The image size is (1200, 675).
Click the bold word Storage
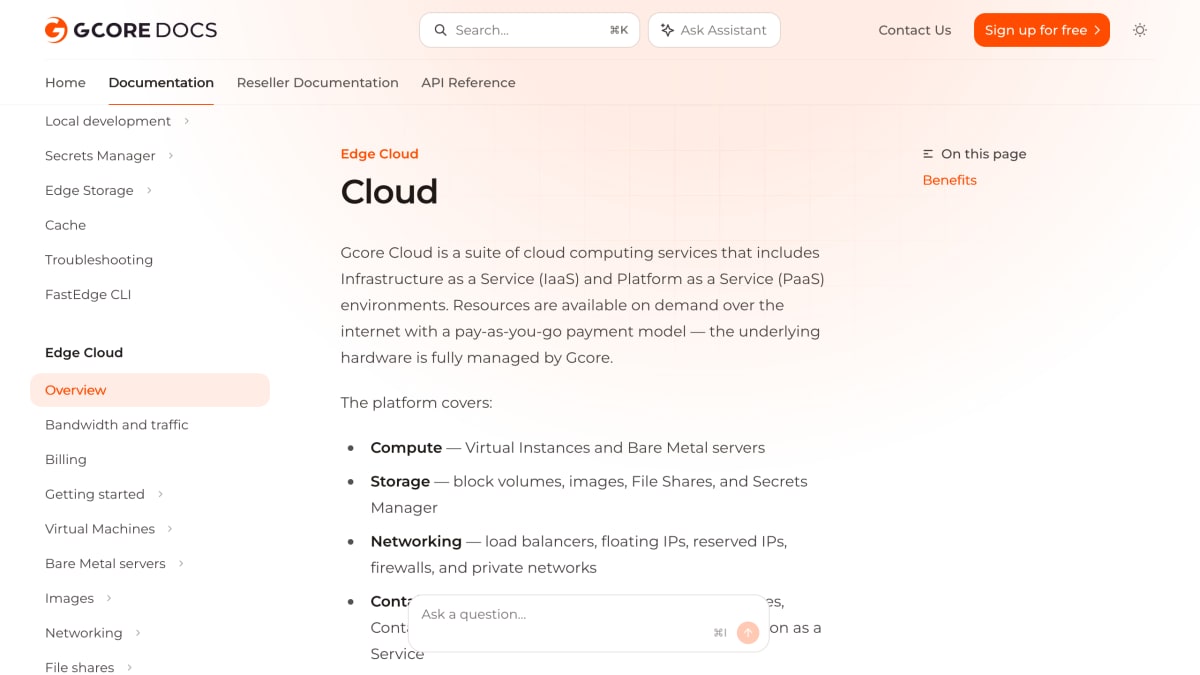(400, 481)
